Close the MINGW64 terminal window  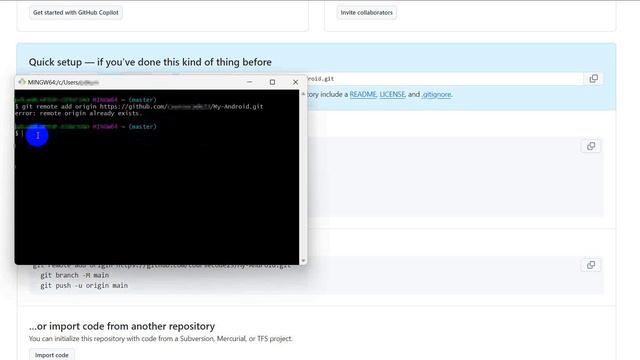pos(296,82)
